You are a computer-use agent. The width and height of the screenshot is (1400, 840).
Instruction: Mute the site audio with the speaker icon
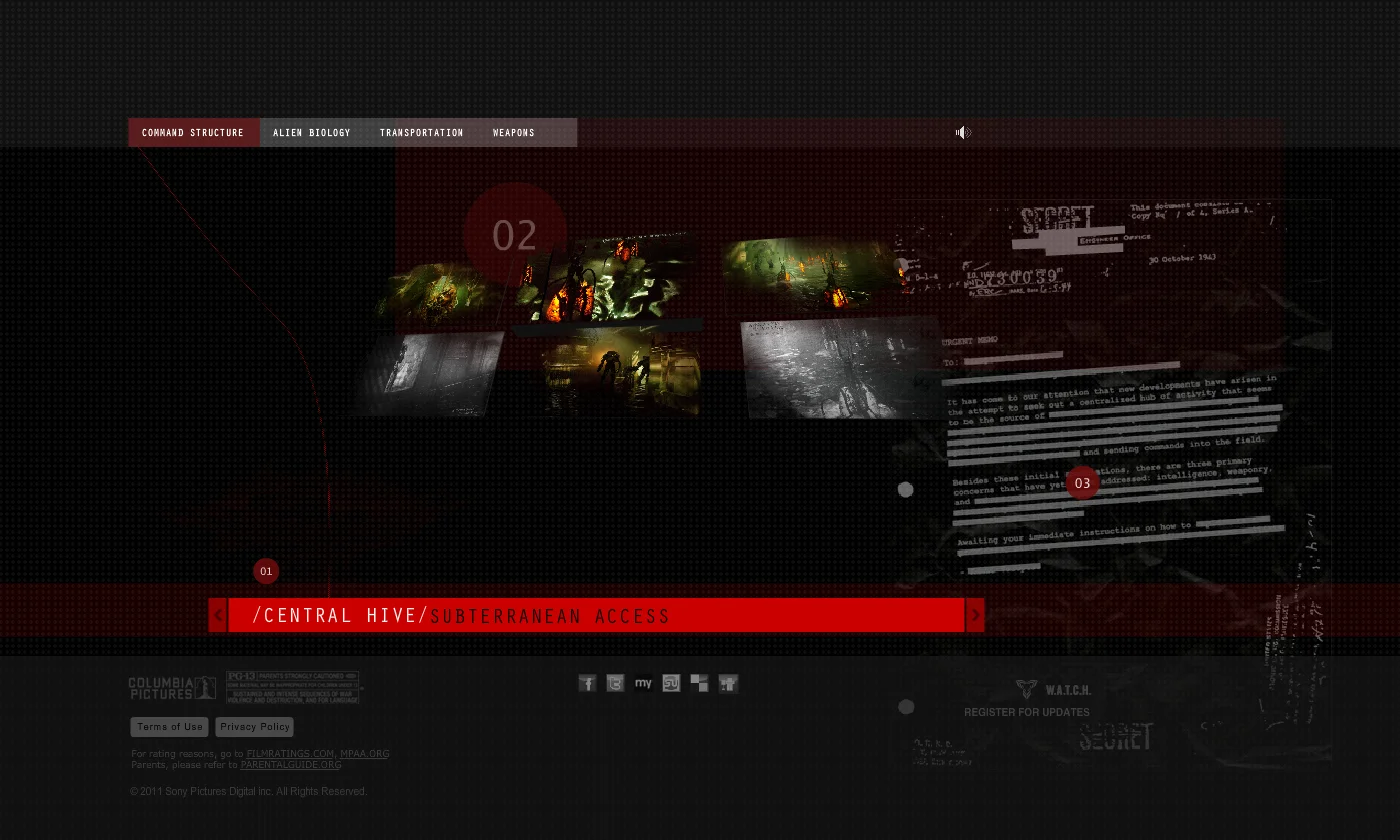[963, 132]
